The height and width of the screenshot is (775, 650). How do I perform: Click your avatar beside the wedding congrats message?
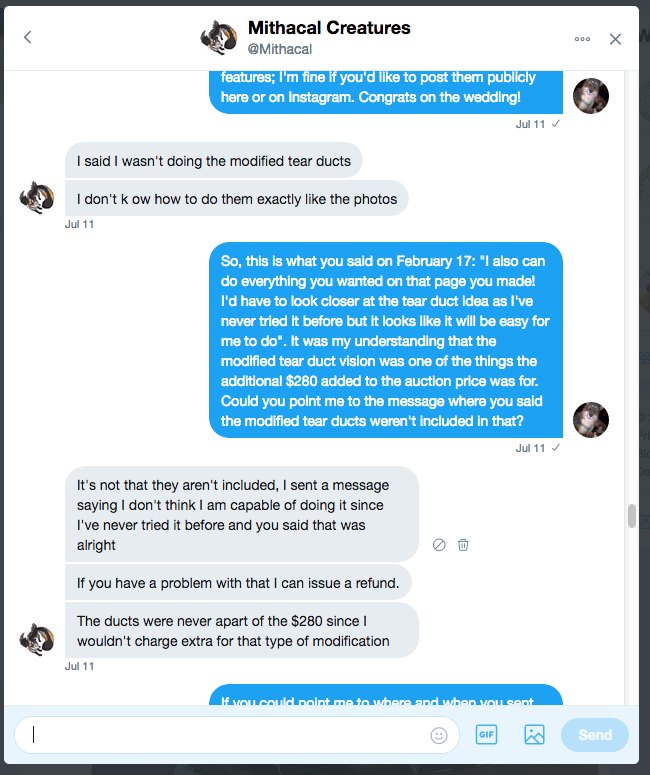click(x=591, y=96)
